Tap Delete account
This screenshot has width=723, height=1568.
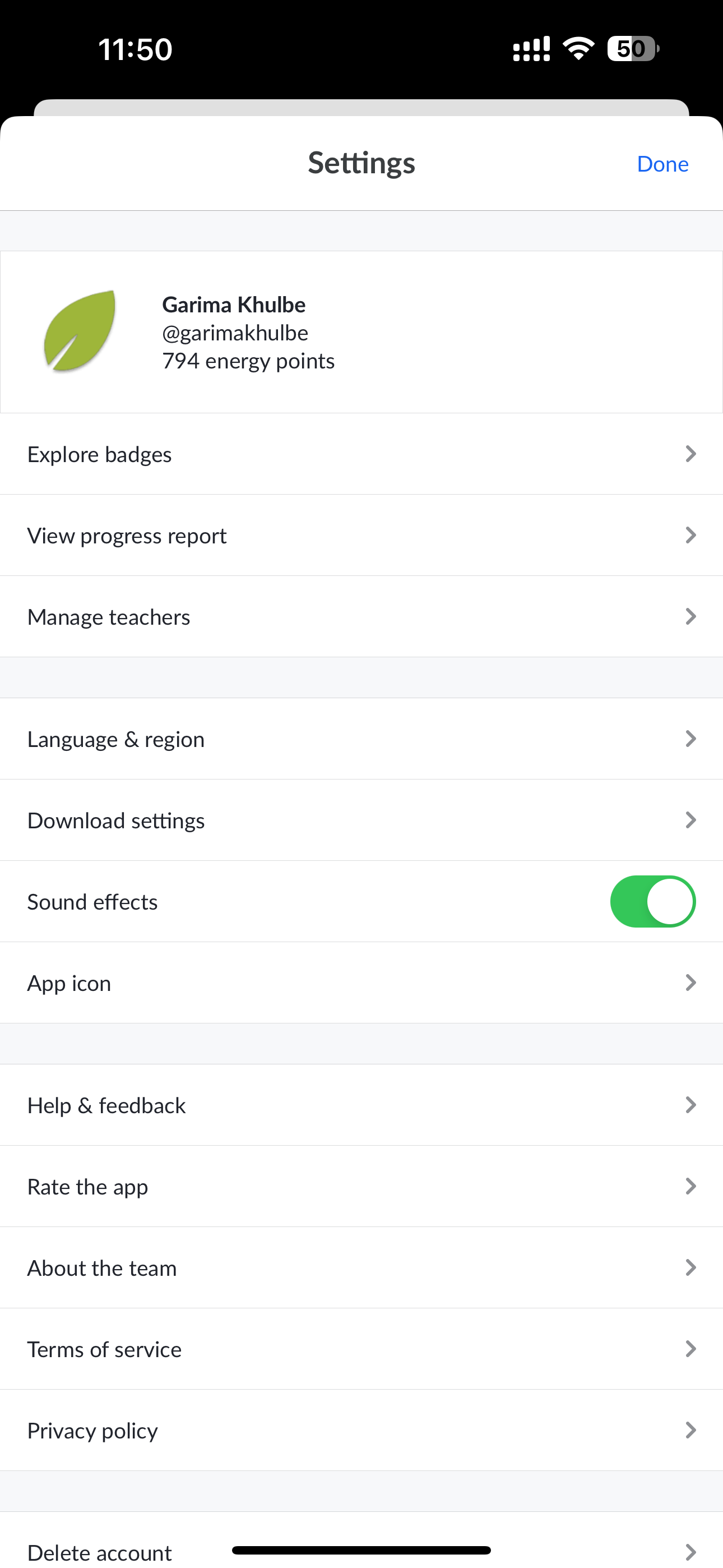click(100, 1552)
